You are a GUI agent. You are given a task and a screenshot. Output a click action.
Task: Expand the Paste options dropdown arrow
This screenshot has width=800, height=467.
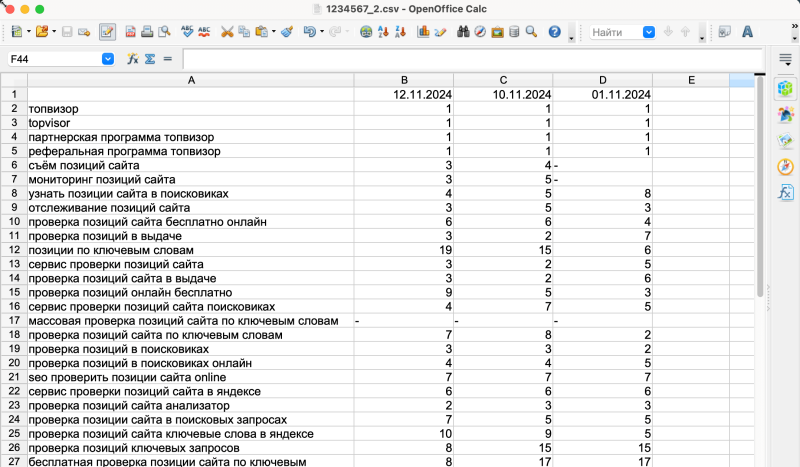273,32
